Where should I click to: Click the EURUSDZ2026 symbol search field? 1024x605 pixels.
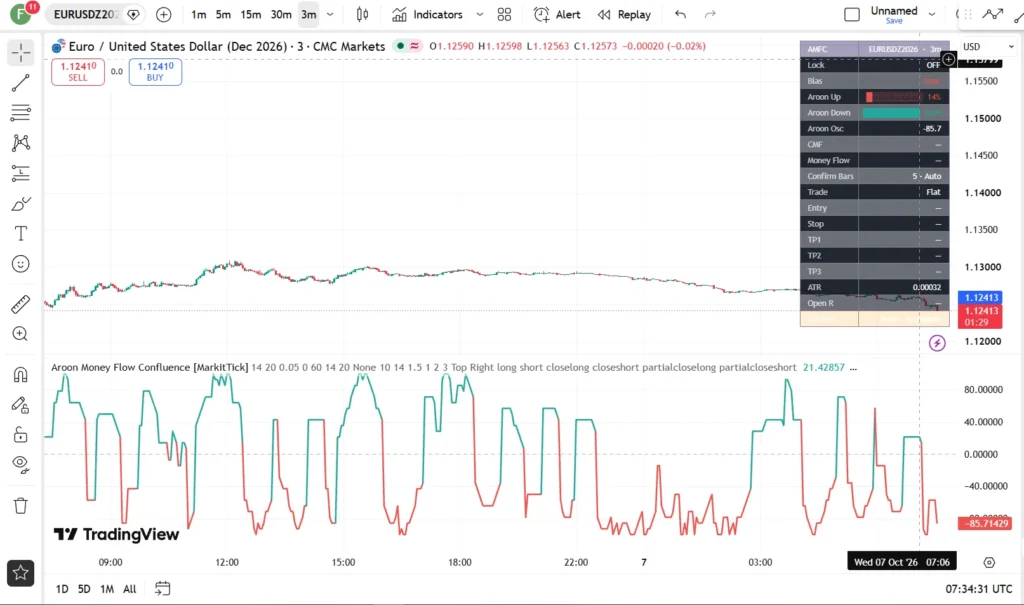pos(87,14)
